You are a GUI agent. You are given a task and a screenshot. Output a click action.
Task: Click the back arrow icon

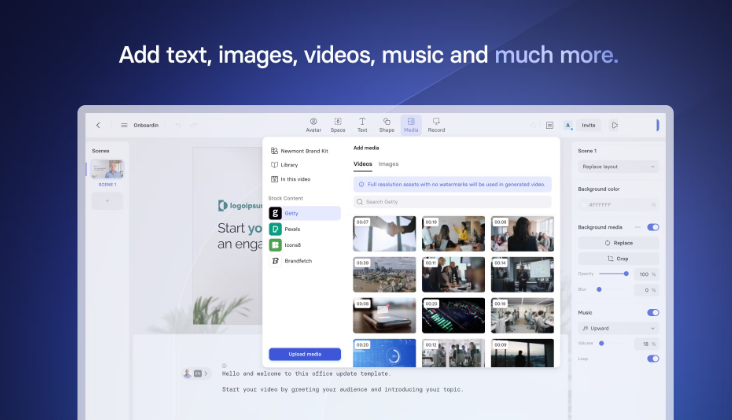pyautogui.click(x=98, y=125)
